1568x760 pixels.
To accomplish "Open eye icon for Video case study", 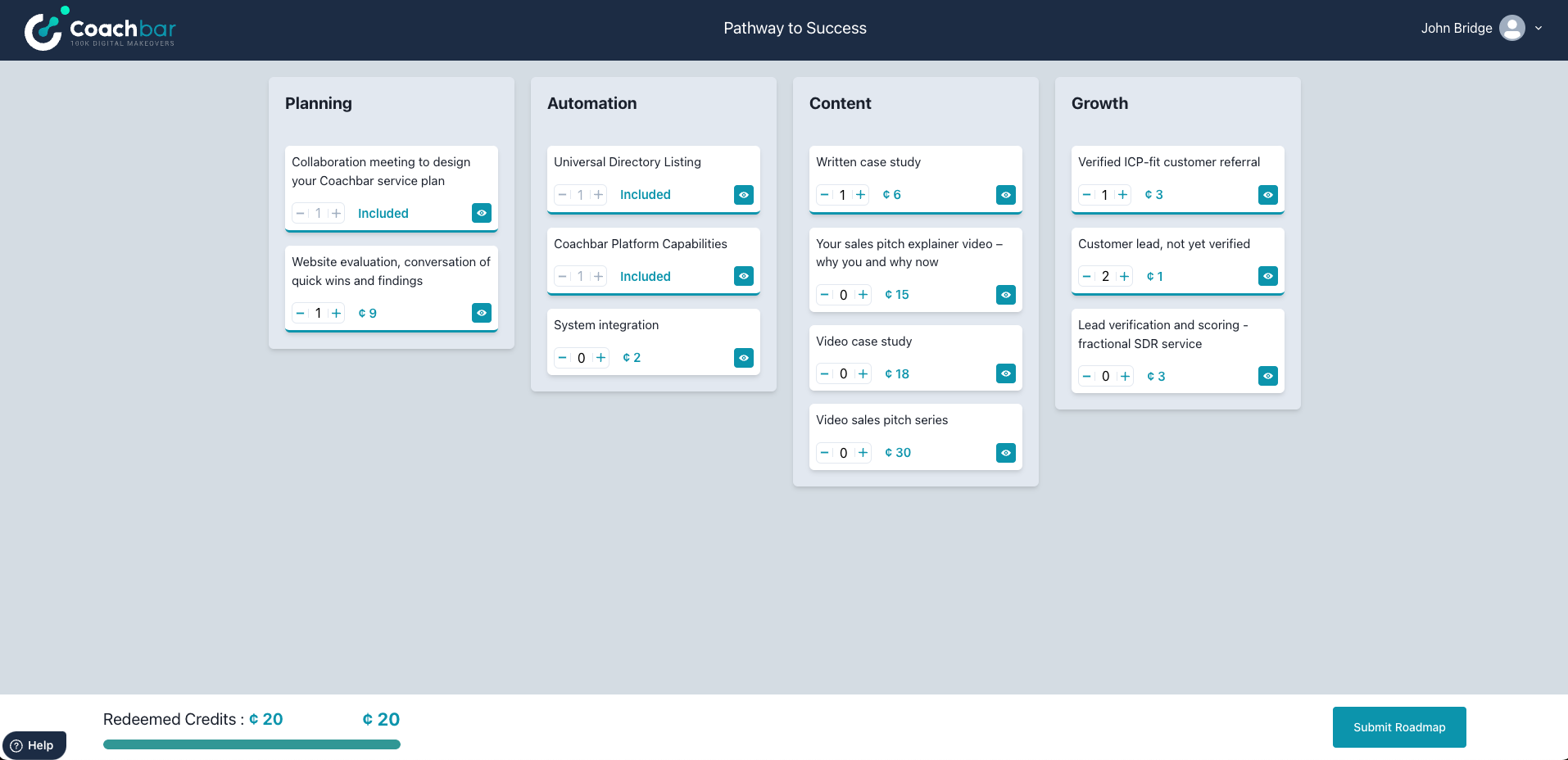I will click(x=1005, y=373).
